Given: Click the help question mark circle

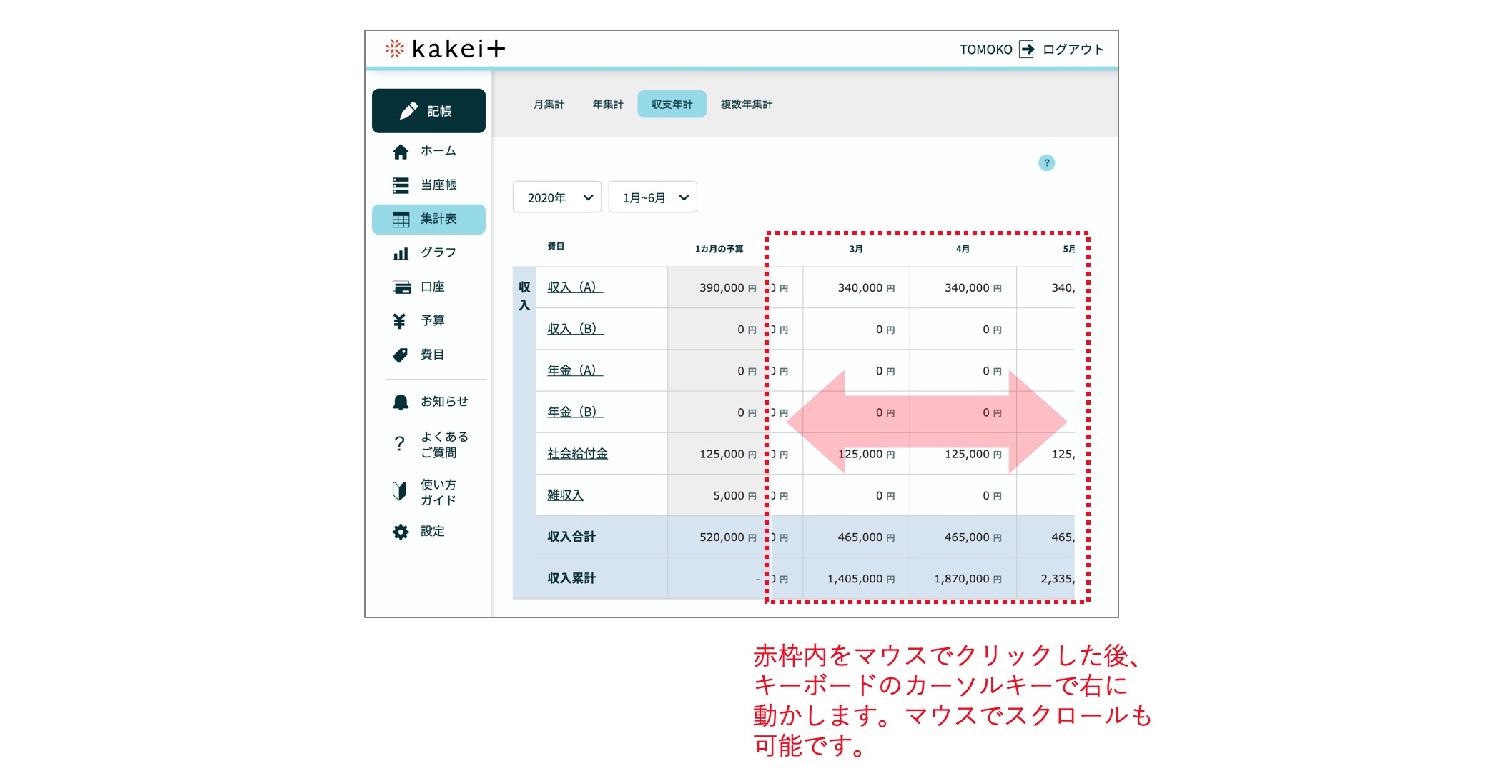Looking at the screenshot, I should tap(1046, 163).
